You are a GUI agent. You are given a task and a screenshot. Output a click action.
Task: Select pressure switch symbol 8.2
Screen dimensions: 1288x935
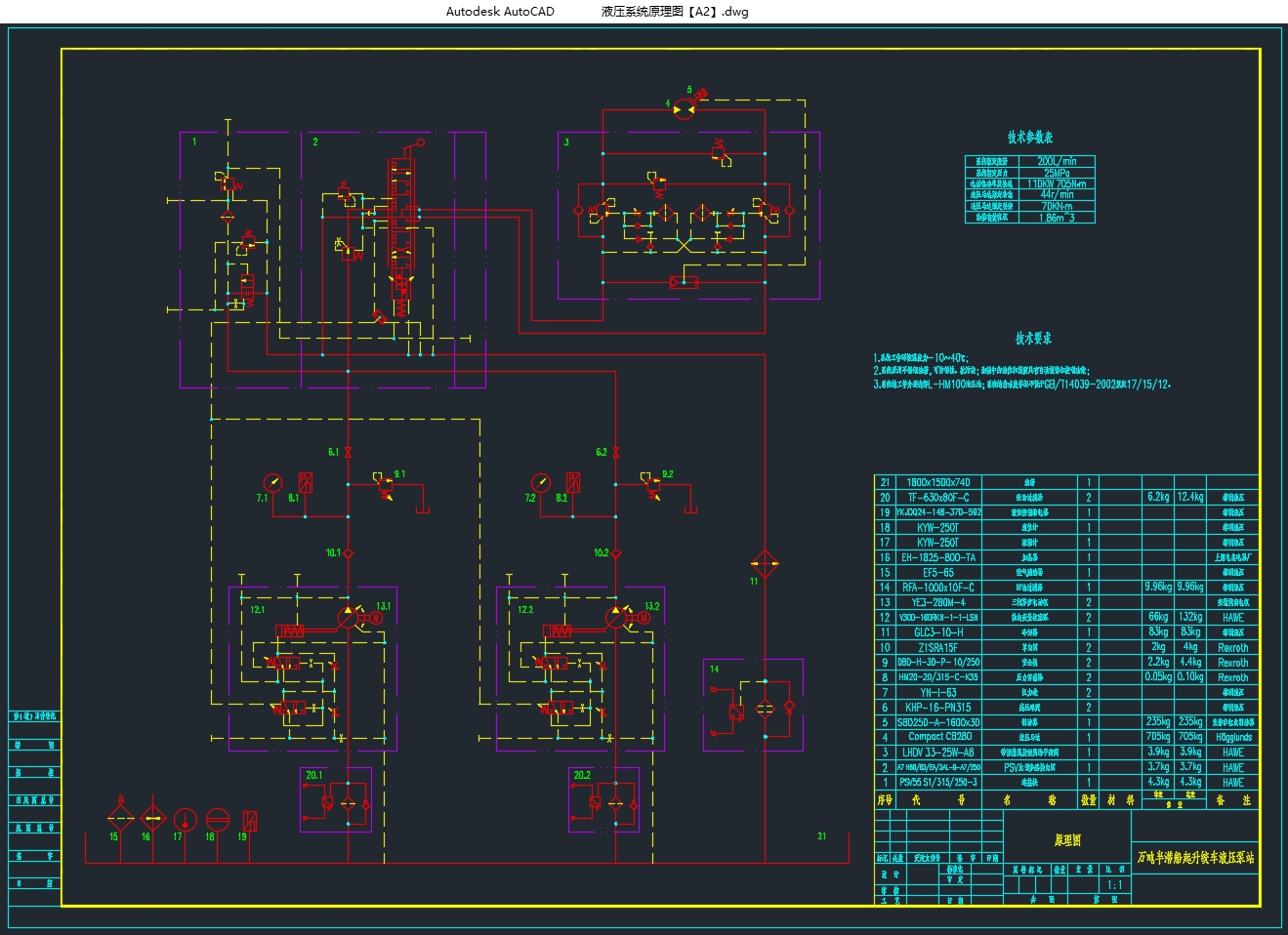[573, 482]
